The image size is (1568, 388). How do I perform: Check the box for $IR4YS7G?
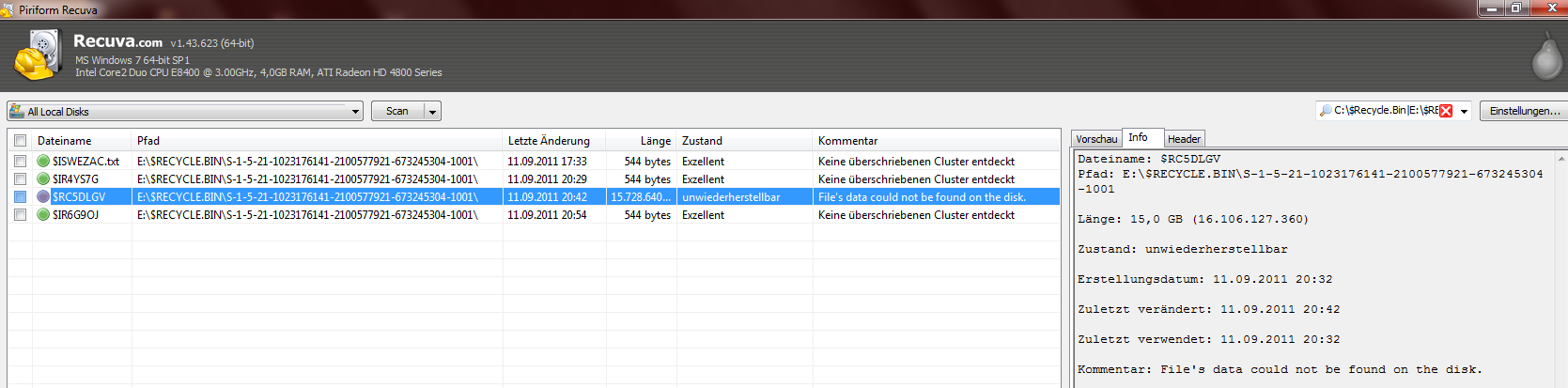click(20, 178)
